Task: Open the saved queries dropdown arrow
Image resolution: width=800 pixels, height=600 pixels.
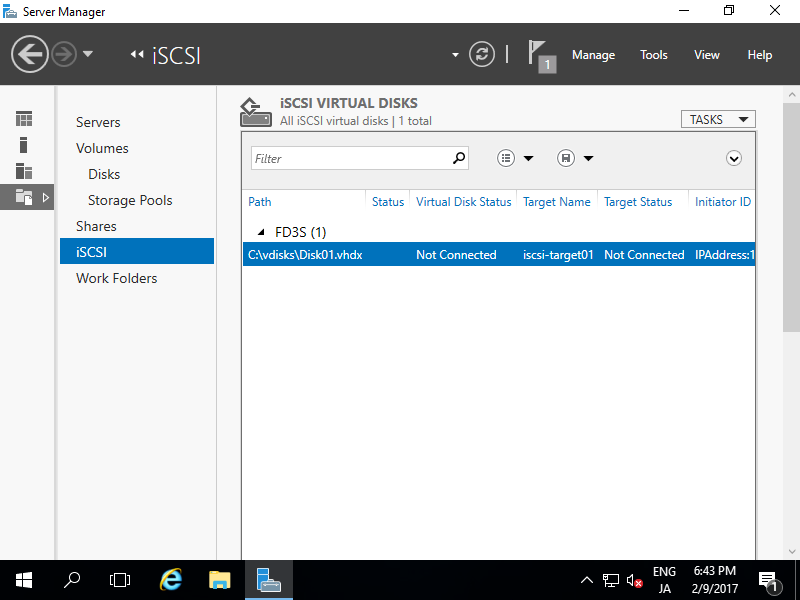Action: [588, 159]
